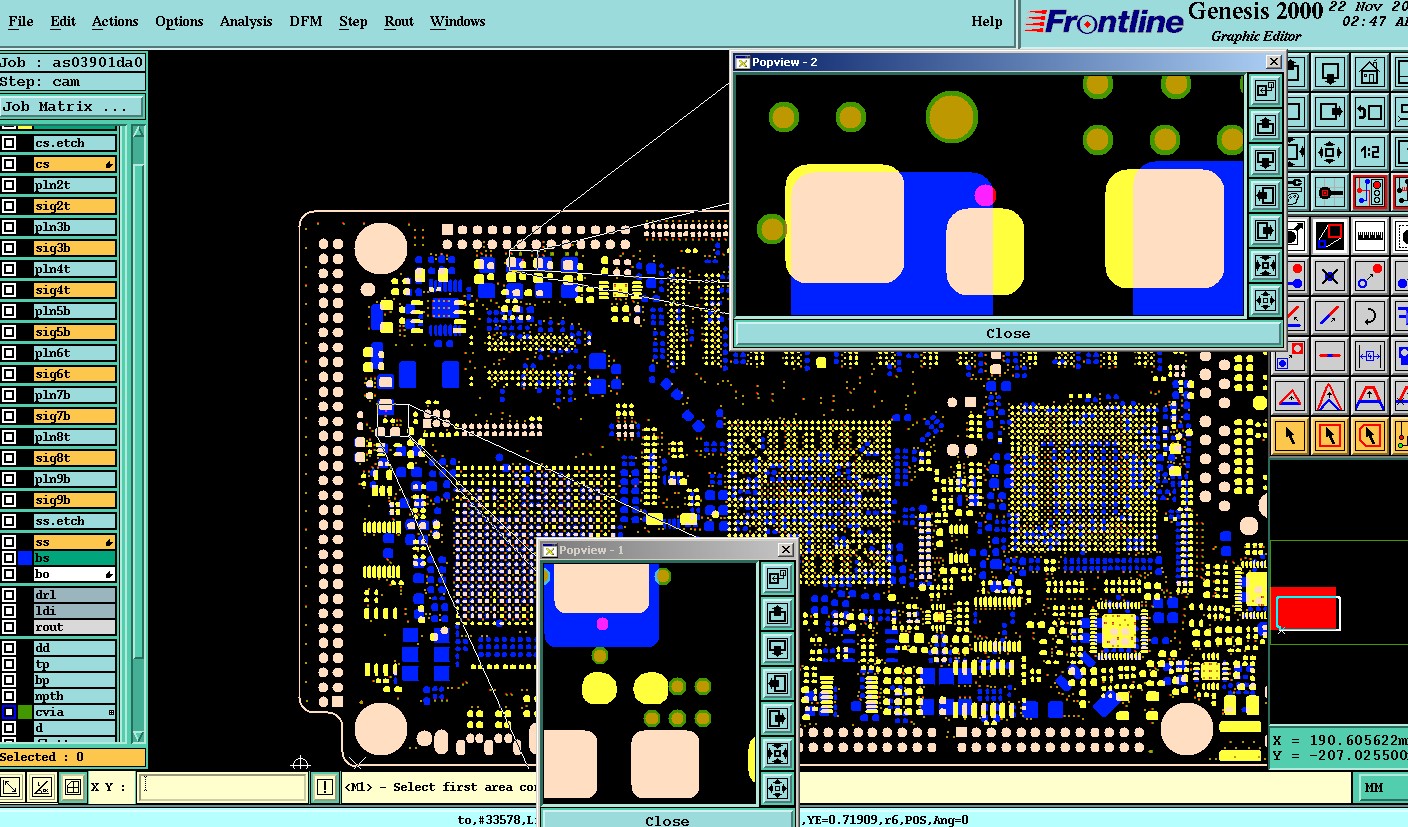The image size is (1408, 827).
Task: Toggle the pln4t layer checkbox
Action: tap(9, 269)
